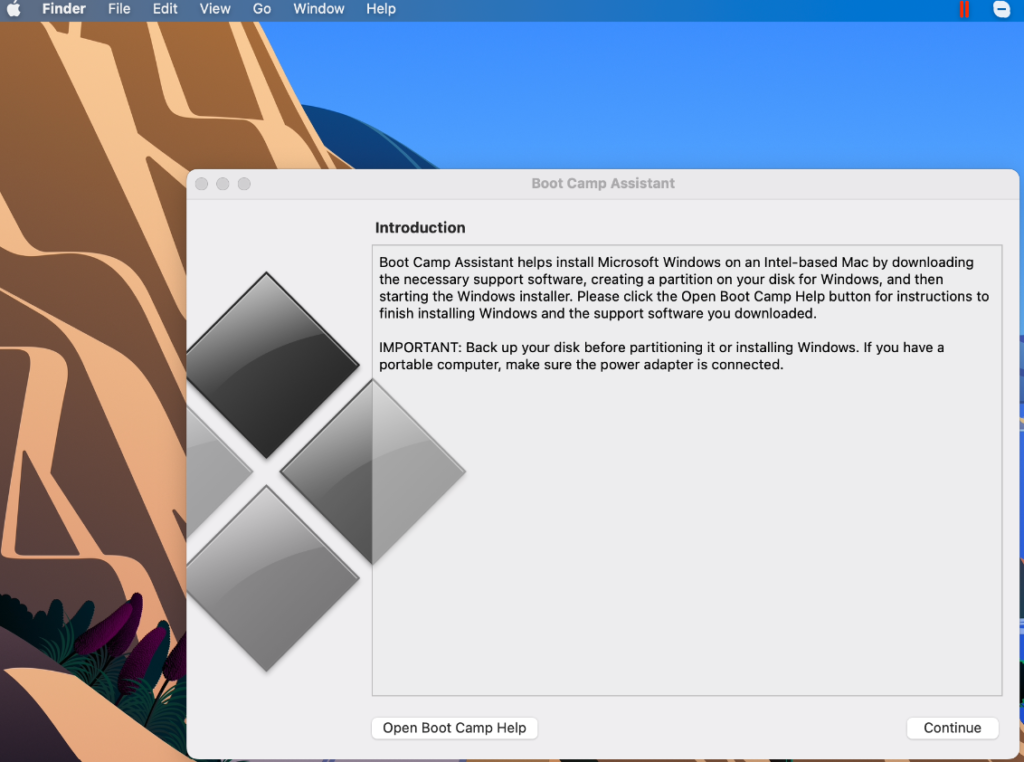
Task: Click the zoom button of Boot Camp Assistant
Action: [x=244, y=184]
